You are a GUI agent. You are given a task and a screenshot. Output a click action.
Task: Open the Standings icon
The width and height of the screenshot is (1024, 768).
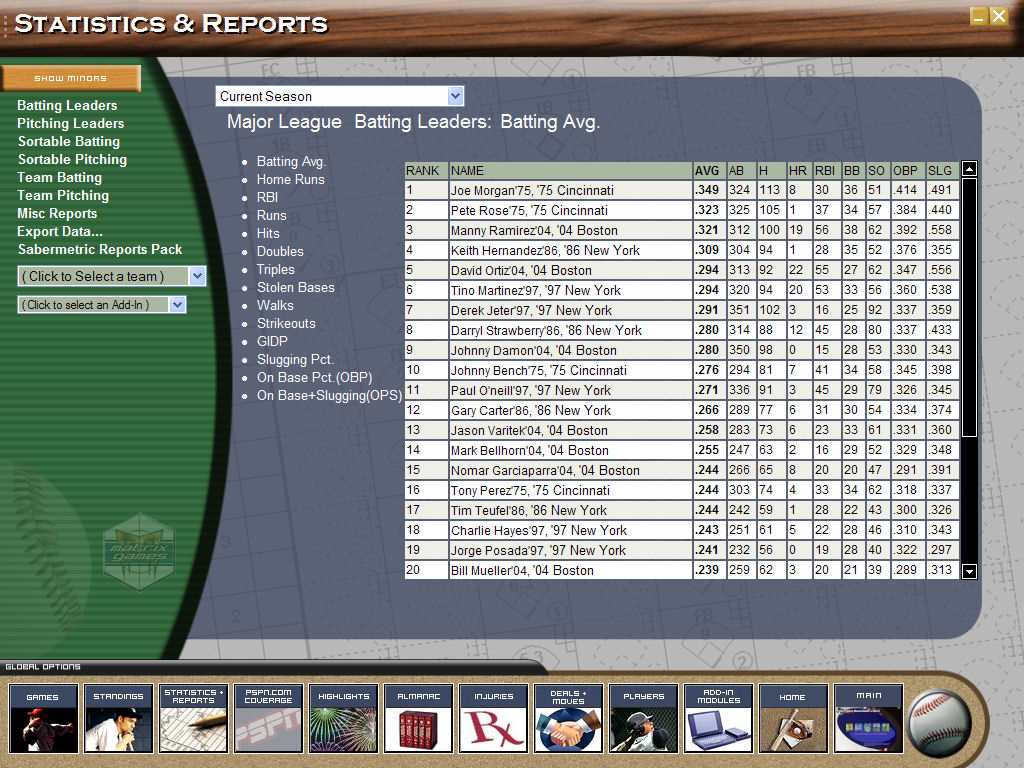tap(118, 718)
